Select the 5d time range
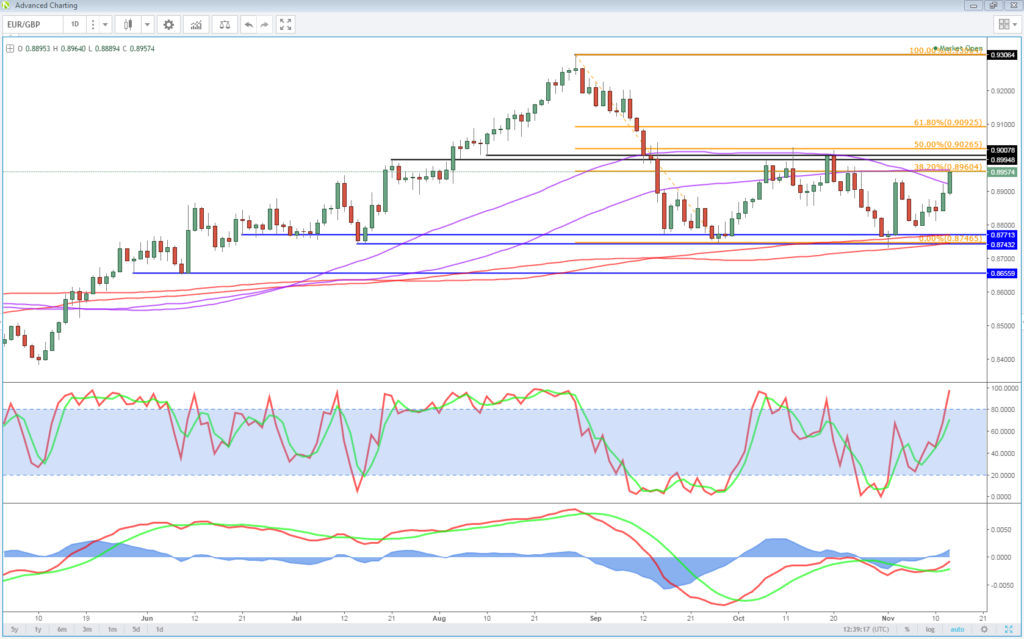This screenshot has width=1024, height=639. 135,628
